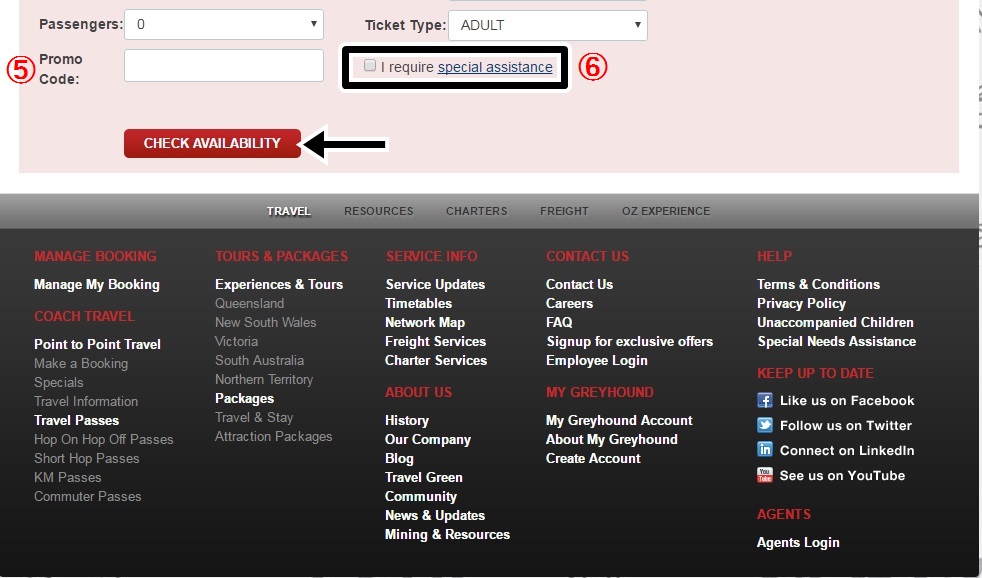Click the Facebook icon in footer
Image resolution: width=982 pixels, height=578 pixels.
765,400
